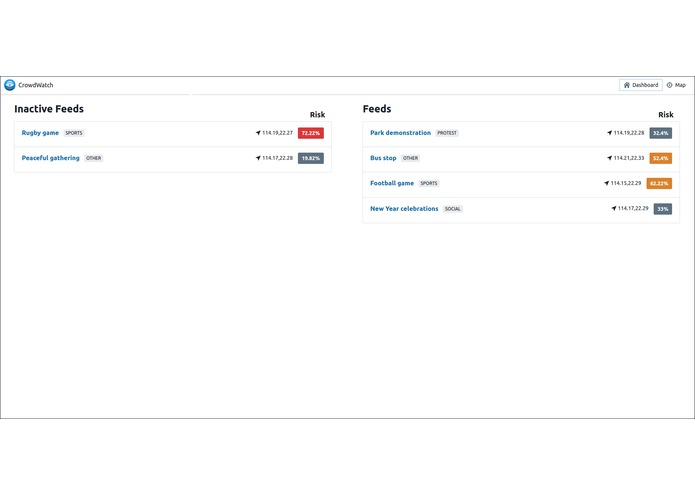Switch to the Map view

[x=676, y=85]
